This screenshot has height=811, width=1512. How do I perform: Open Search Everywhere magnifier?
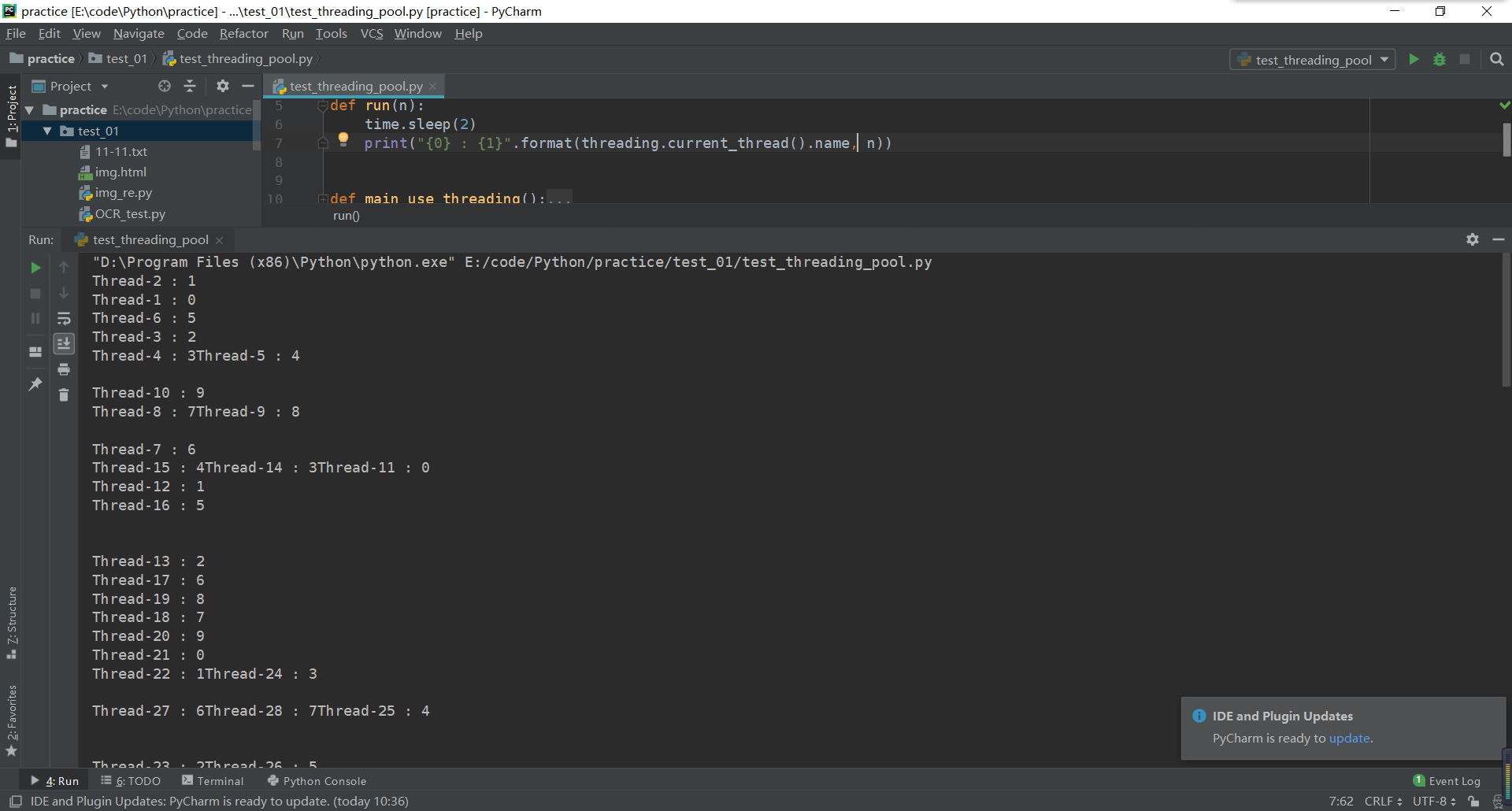1497,59
